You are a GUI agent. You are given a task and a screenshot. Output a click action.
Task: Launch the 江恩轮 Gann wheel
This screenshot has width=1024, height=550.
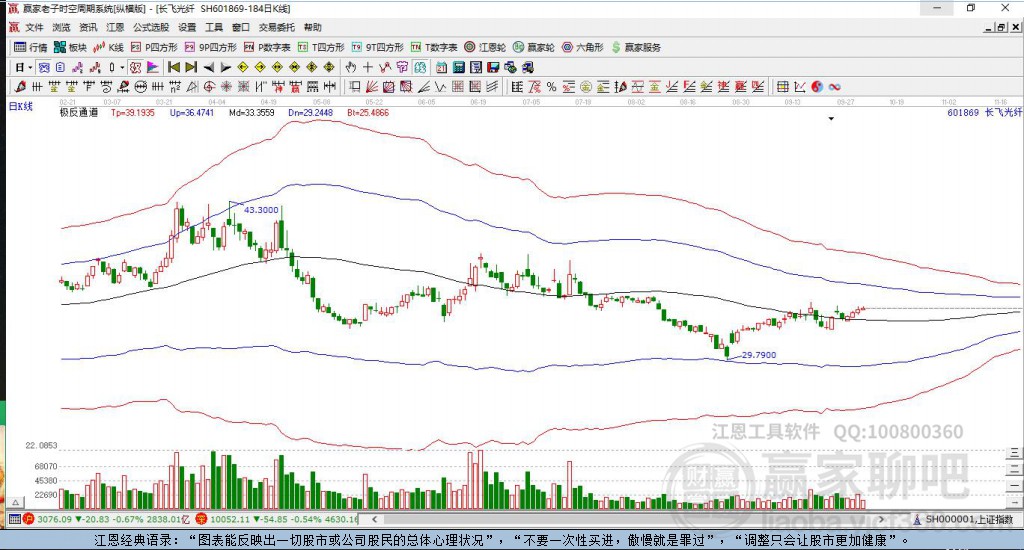[x=485, y=47]
